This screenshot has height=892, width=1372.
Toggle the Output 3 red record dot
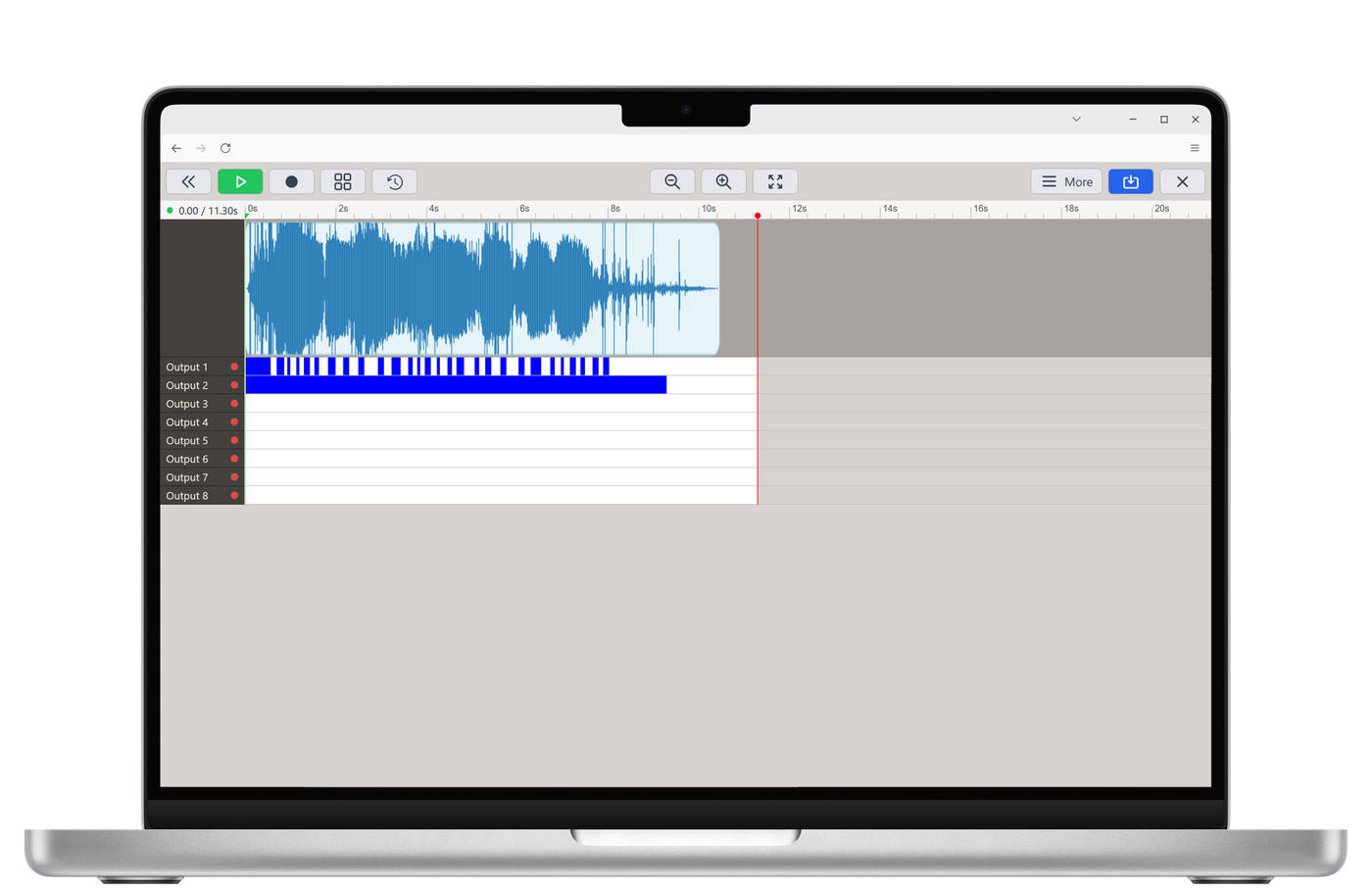pyautogui.click(x=234, y=403)
